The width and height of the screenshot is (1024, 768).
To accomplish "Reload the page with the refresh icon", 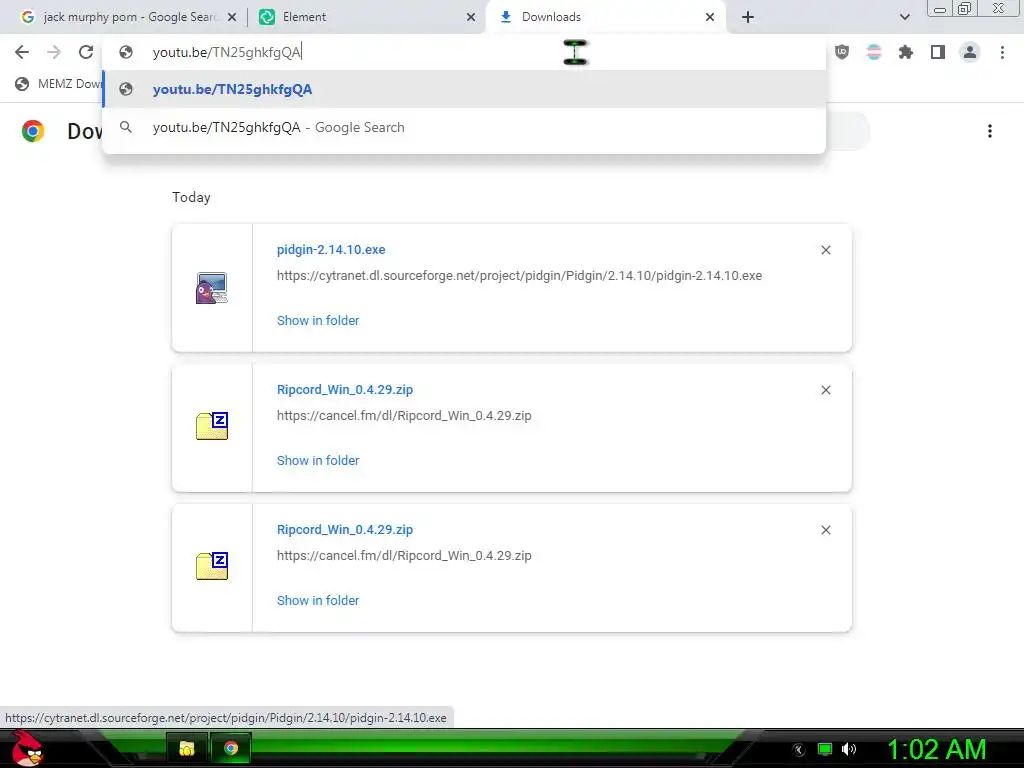I will [86, 52].
